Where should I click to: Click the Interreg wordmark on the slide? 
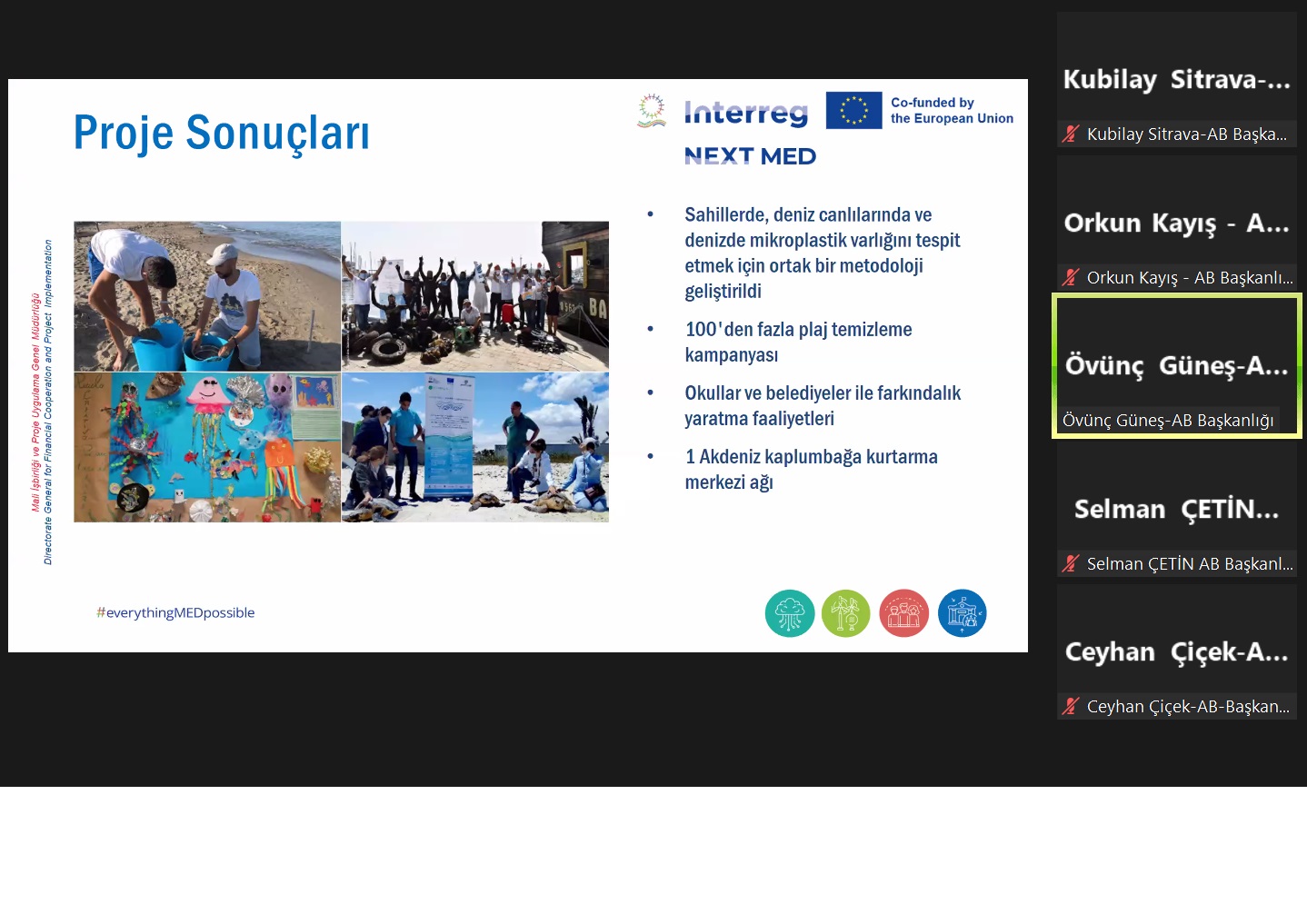(x=745, y=113)
